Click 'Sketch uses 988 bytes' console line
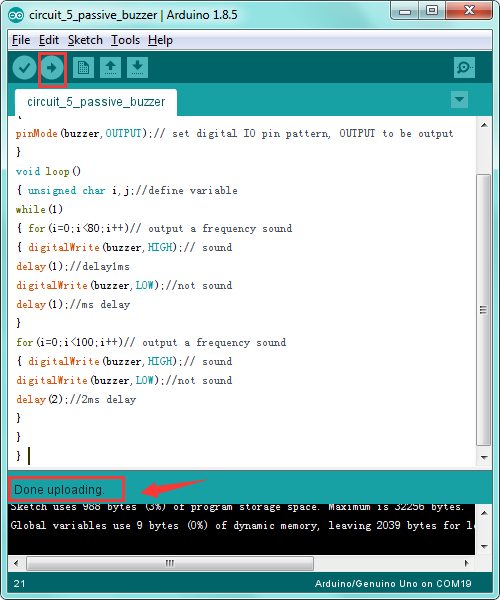500x600 pixels. 237,507
